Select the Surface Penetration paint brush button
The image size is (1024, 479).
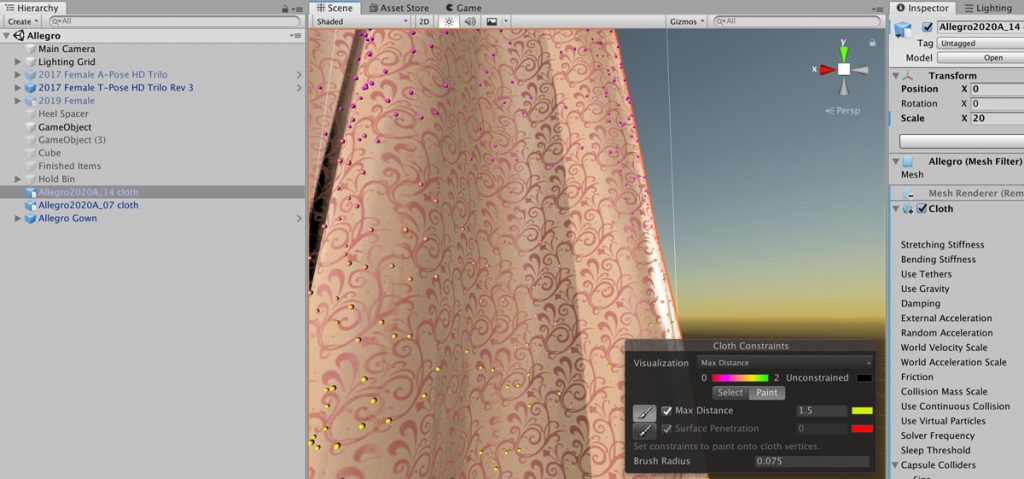645,431
